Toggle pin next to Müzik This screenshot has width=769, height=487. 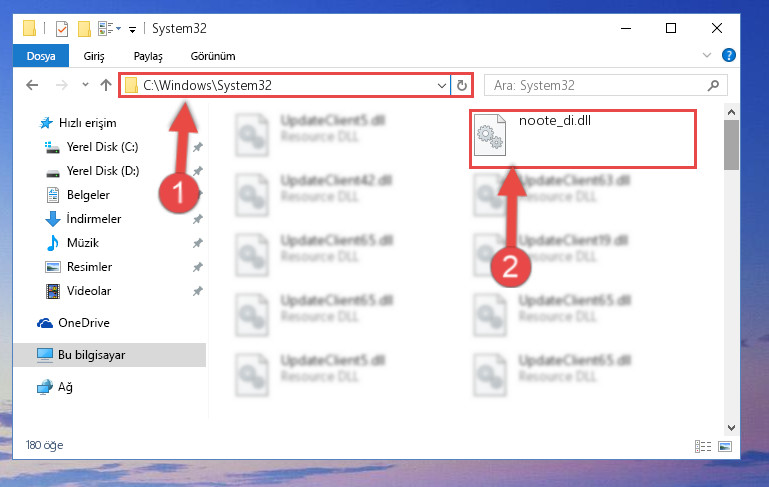click(x=198, y=243)
